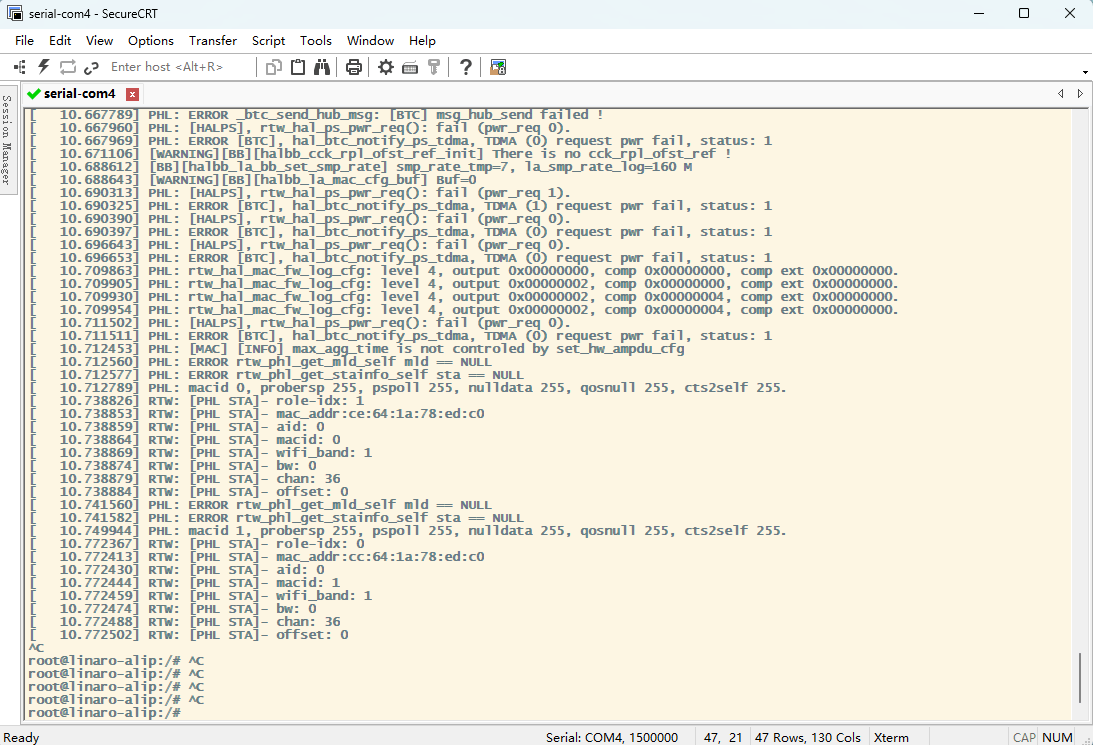Click the SecureCRT title bar app icon
The image size is (1093, 745).
pos(15,13)
